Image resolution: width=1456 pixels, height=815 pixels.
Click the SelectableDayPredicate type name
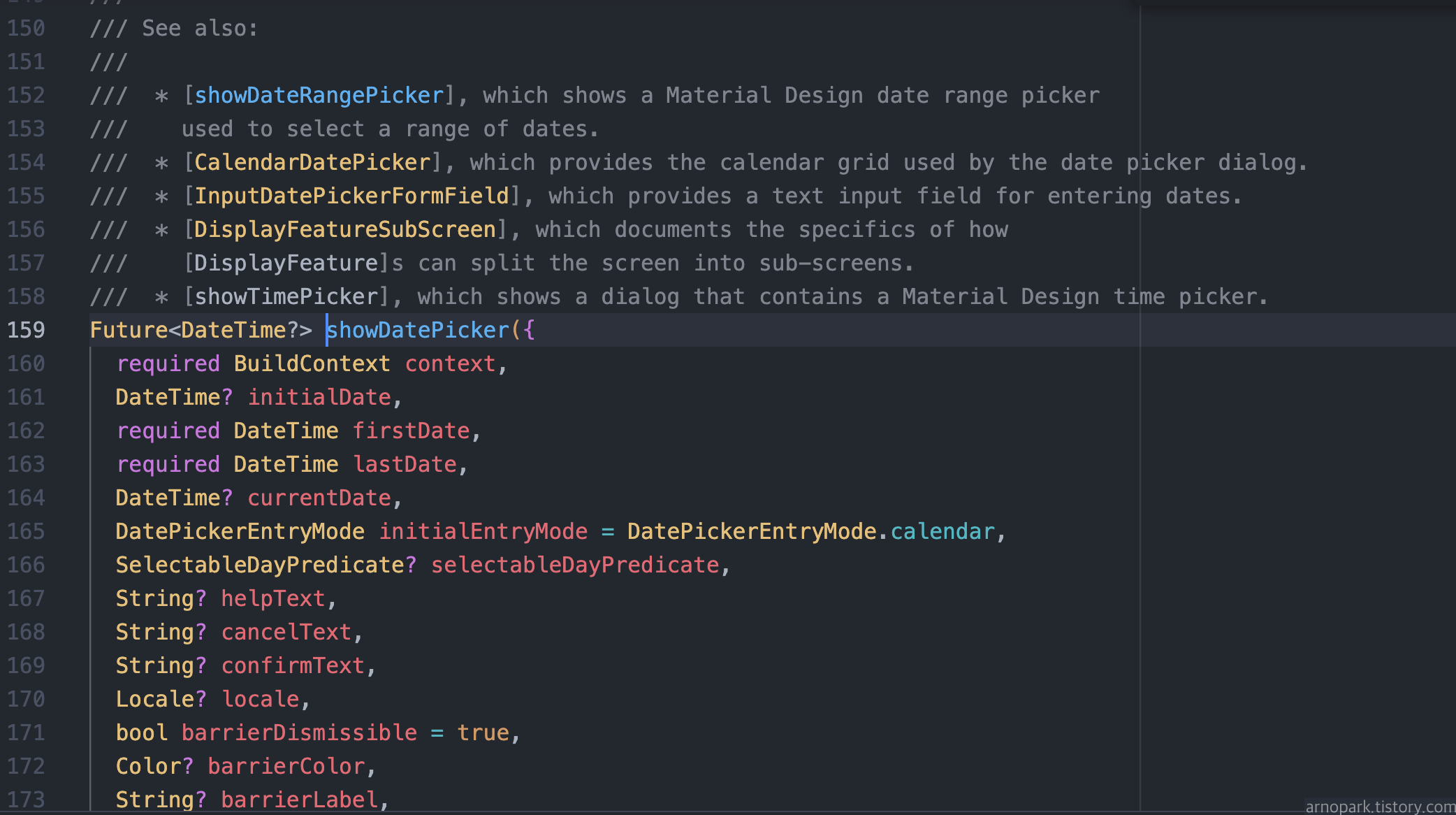click(260, 565)
